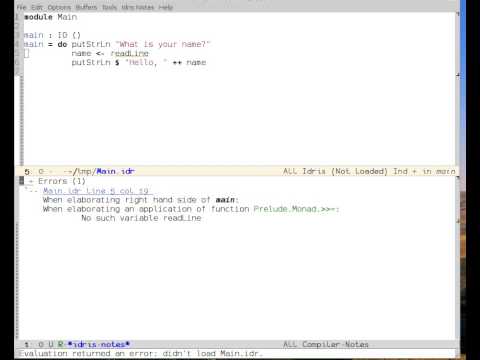Open the Help menu
Screen dimensions: 480x360
(x=166, y=7)
